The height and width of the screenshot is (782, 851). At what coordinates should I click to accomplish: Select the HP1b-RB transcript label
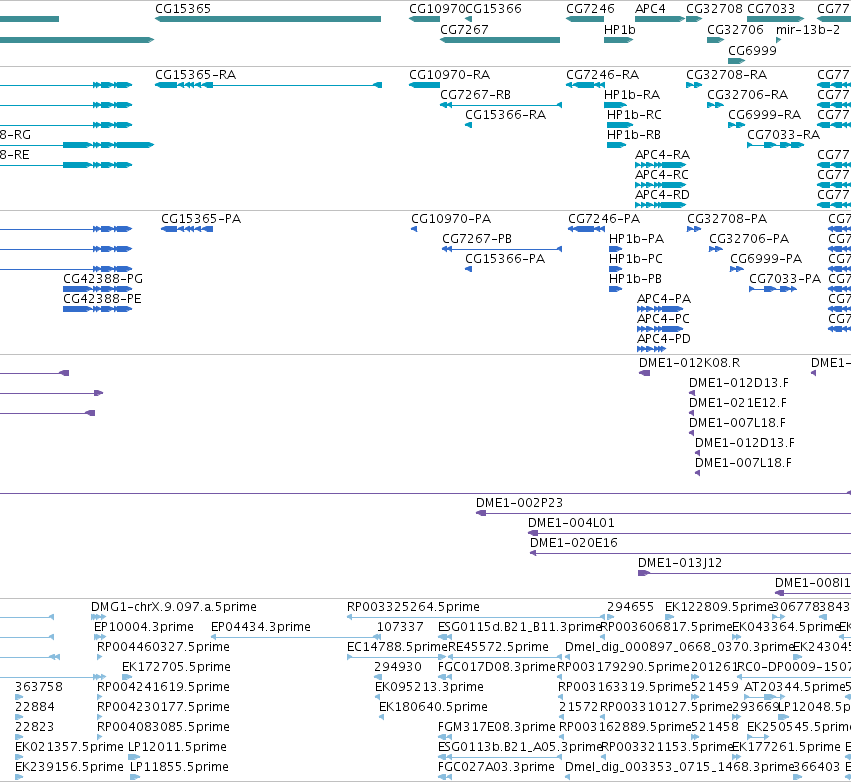(x=633, y=135)
